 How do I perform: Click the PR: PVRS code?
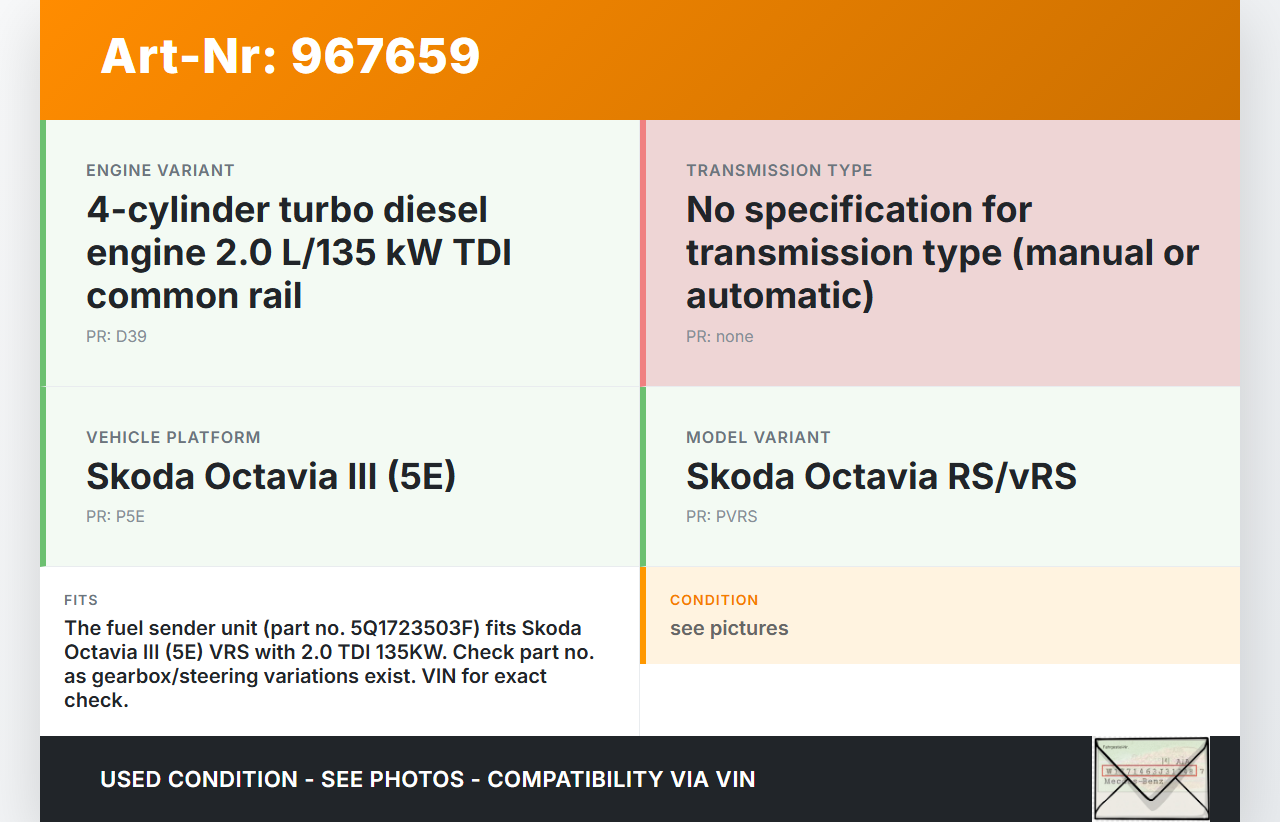click(x=721, y=516)
